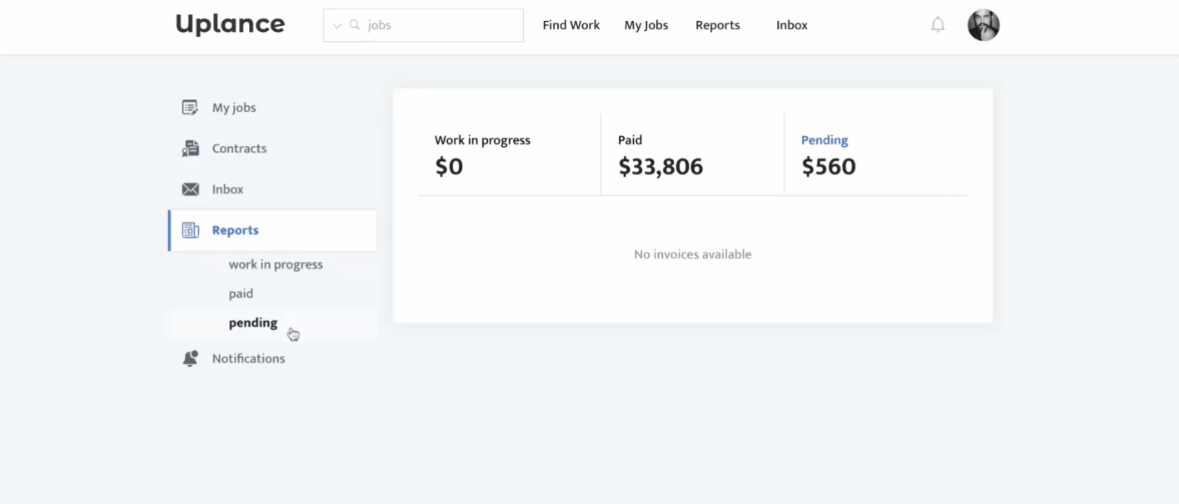Open the user profile avatar
This screenshot has width=1179, height=504.
click(x=983, y=25)
